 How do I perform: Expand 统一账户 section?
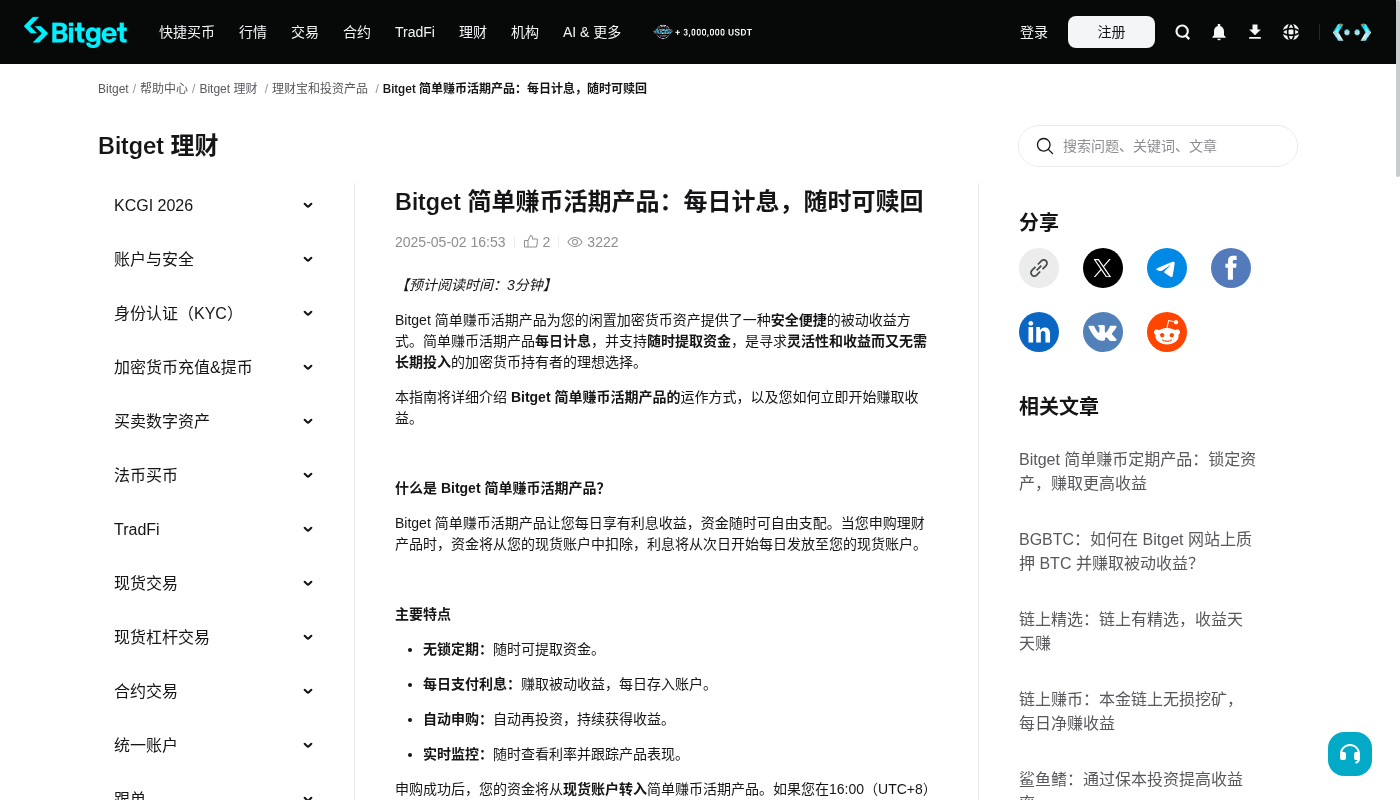point(214,745)
